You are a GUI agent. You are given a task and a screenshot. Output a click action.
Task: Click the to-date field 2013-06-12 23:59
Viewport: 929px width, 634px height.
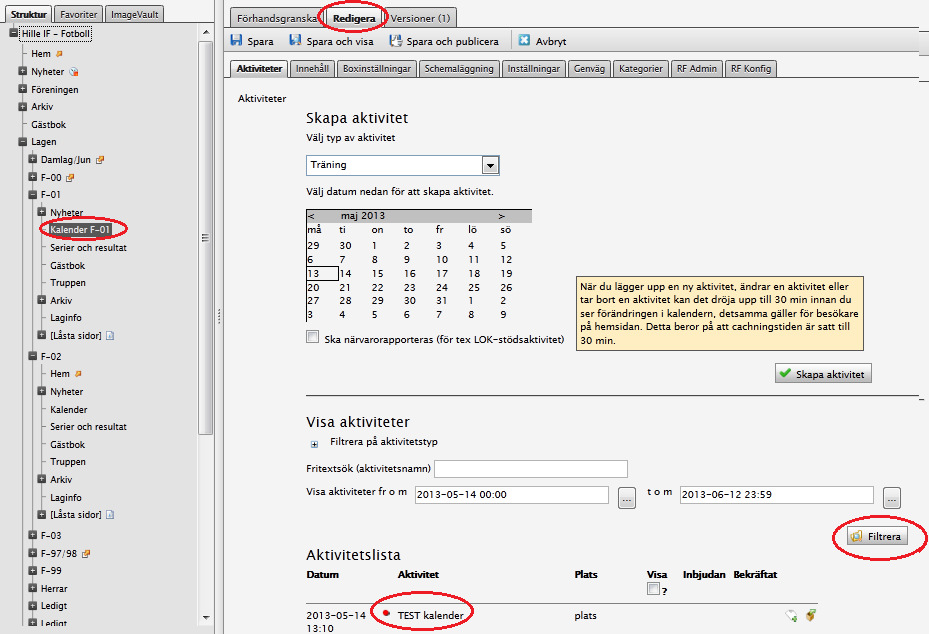(777, 495)
